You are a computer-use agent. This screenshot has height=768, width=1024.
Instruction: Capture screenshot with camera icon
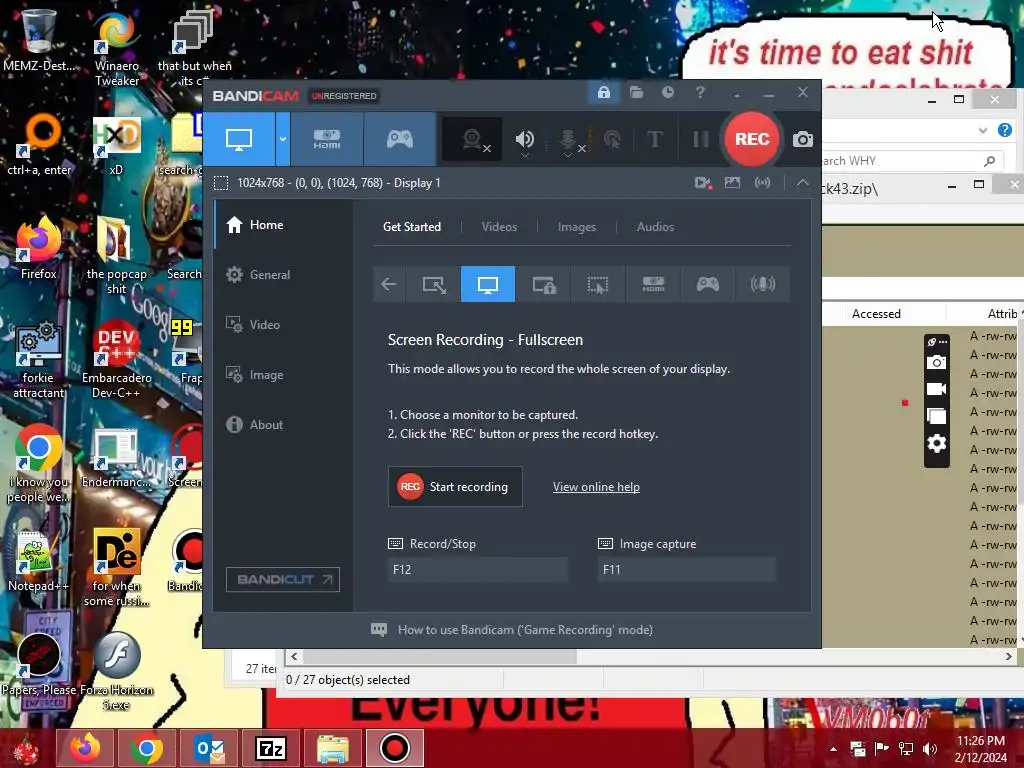coord(803,139)
